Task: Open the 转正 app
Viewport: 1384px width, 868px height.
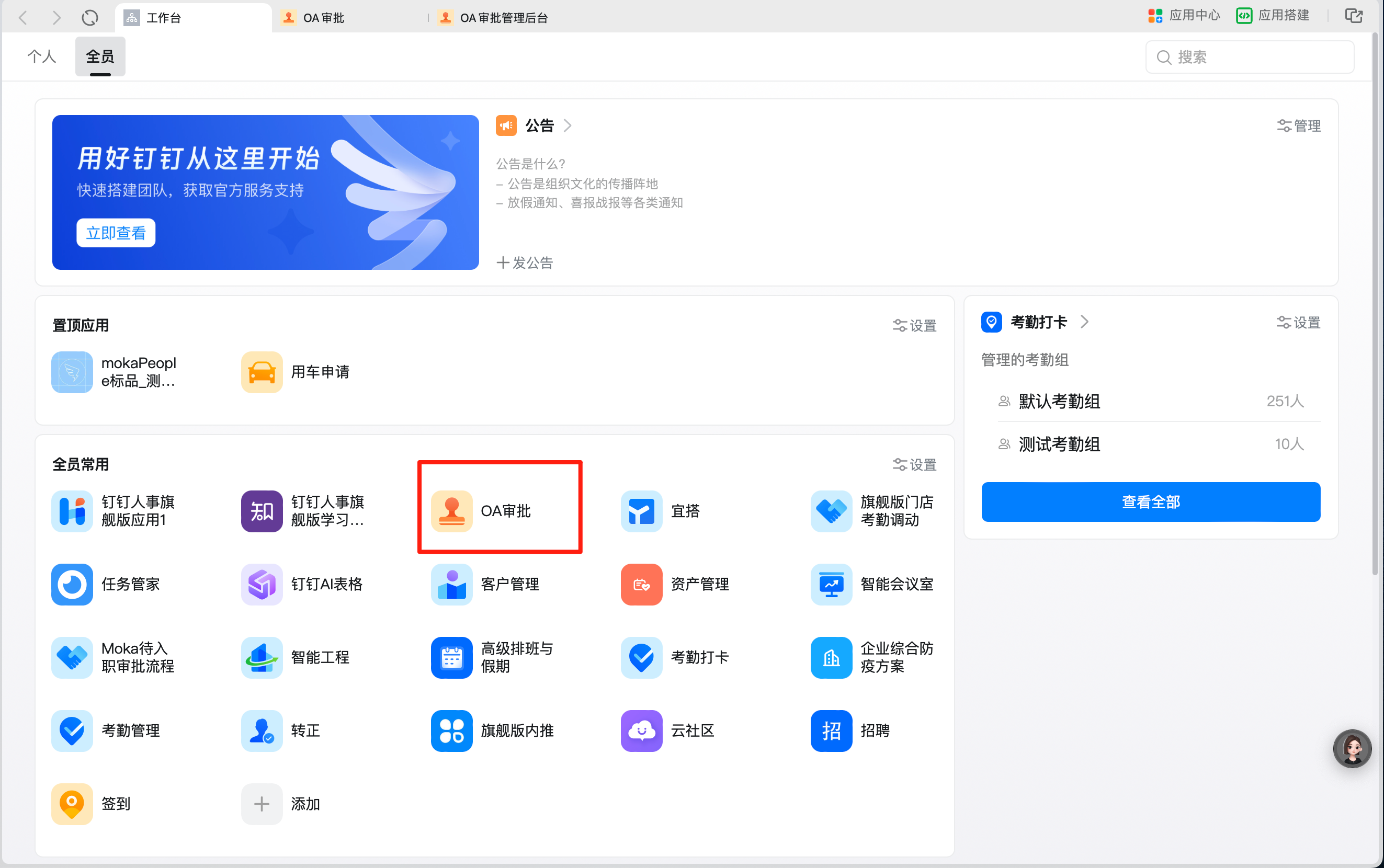Action: pyautogui.click(x=281, y=731)
